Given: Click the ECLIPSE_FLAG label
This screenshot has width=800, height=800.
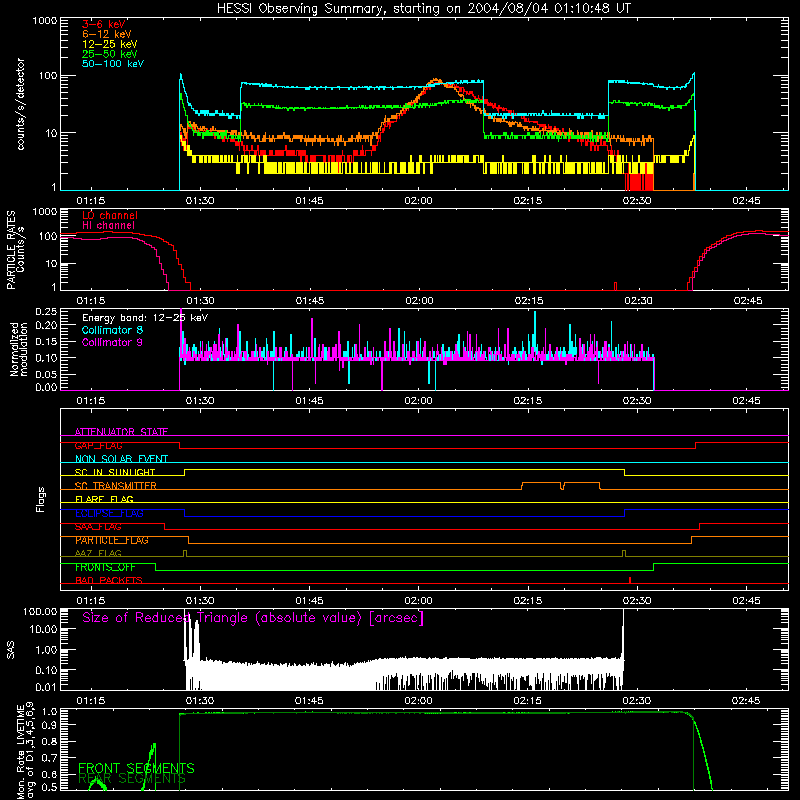Looking at the screenshot, I should point(109,513).
